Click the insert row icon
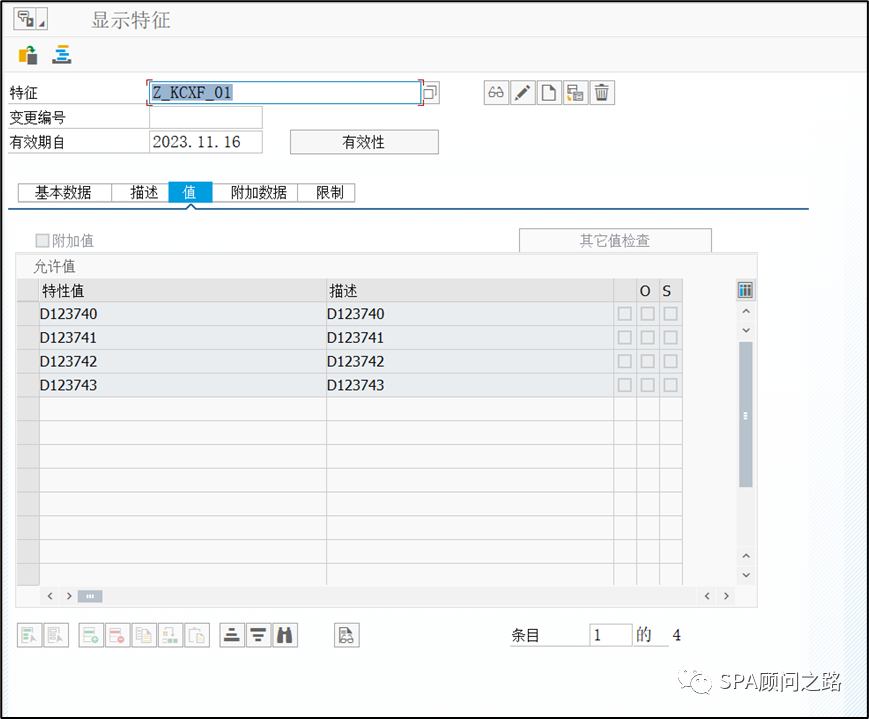This screenshot has width=869, height=719. pyautogui.click(x=91, y=635)
